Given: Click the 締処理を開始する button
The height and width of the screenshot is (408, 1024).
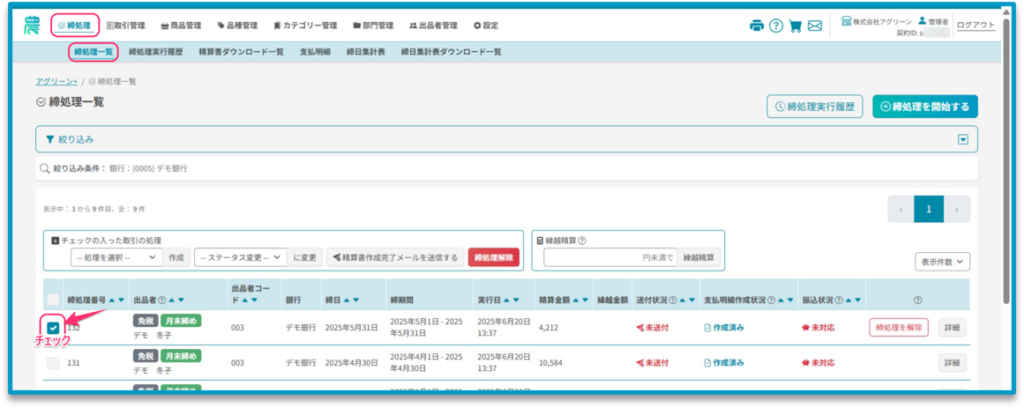Looking at the screenshot, I should tap(925, 106).
